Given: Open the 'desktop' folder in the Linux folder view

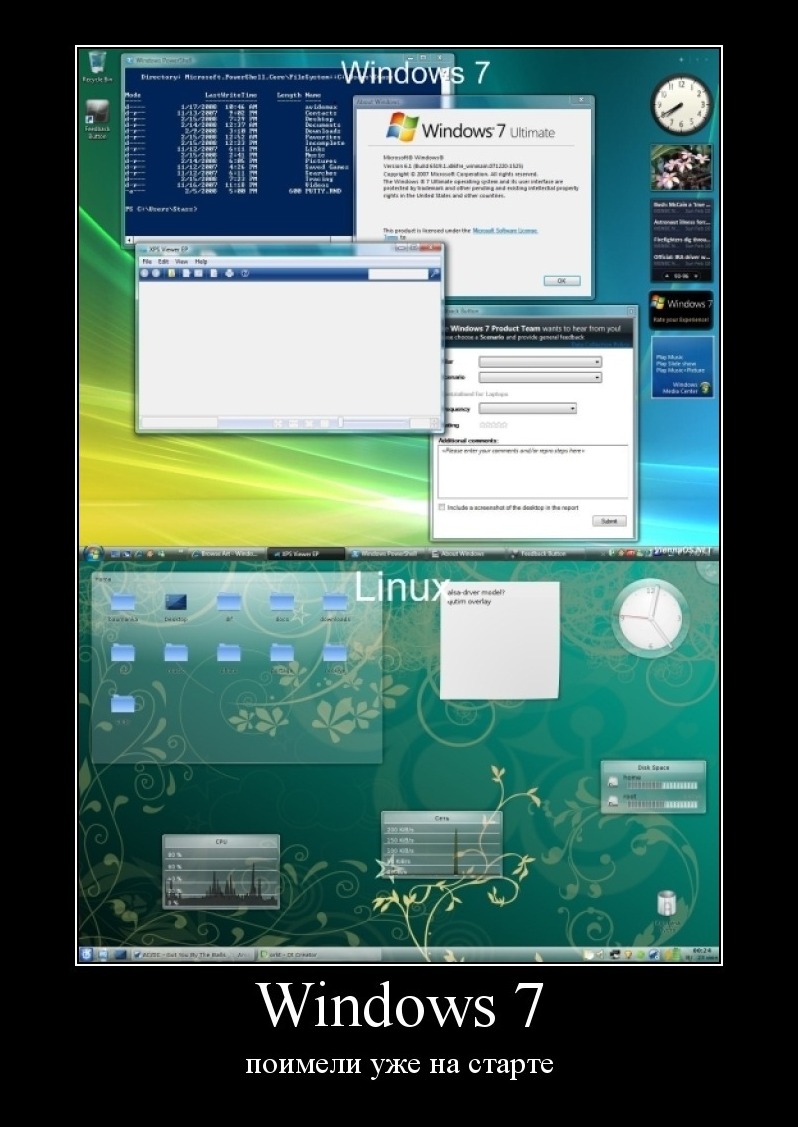Looking at the screenshot, I should click(175, 607).
